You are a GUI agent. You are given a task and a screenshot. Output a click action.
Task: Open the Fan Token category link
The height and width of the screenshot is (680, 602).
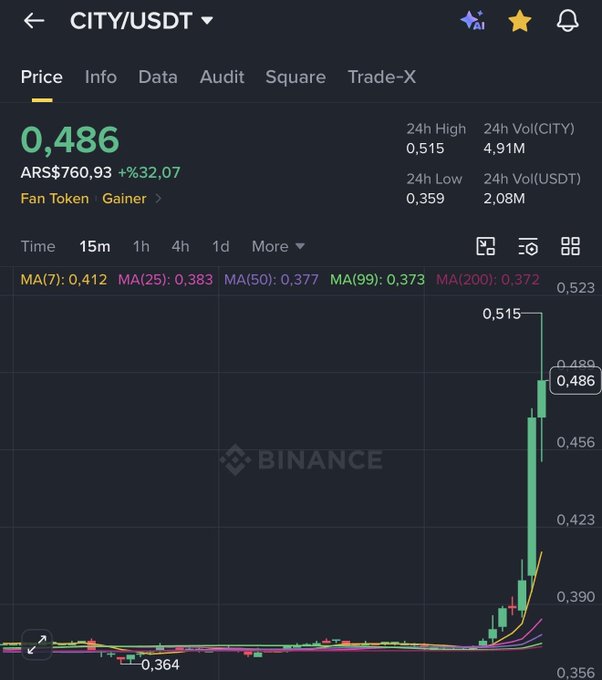tap(55, 199)
